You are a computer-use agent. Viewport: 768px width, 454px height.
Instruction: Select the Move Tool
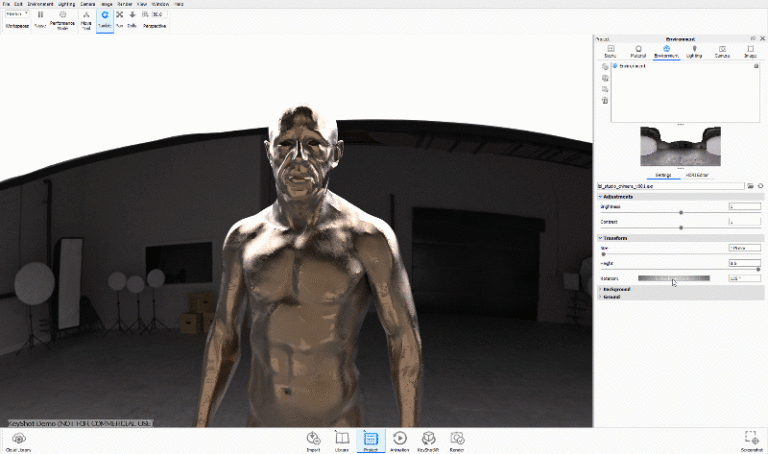point(86,20)
